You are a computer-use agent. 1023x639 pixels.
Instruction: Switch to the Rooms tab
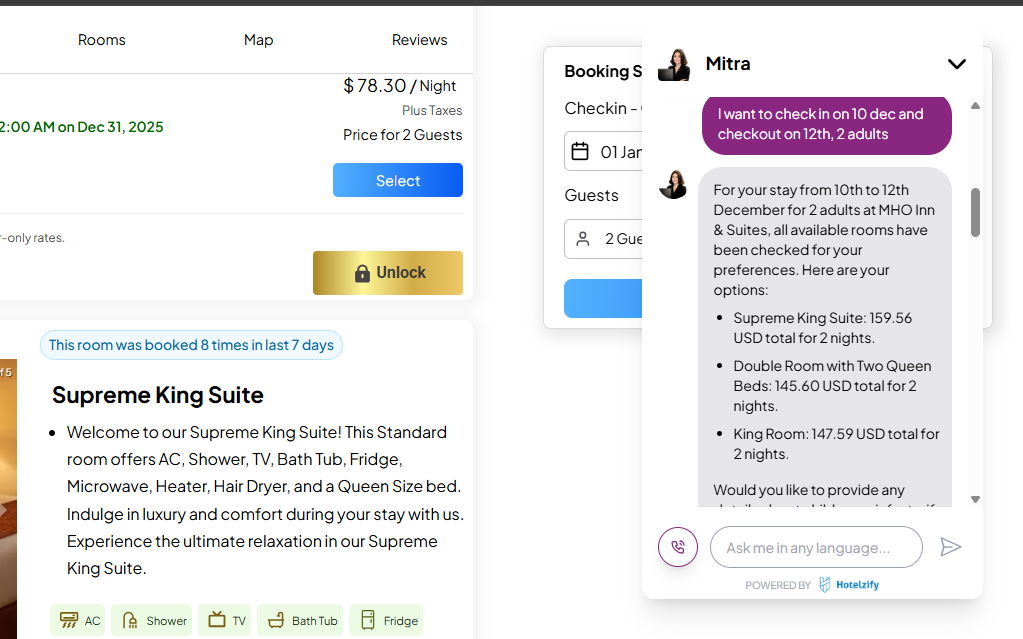click(x=102, y=40)
